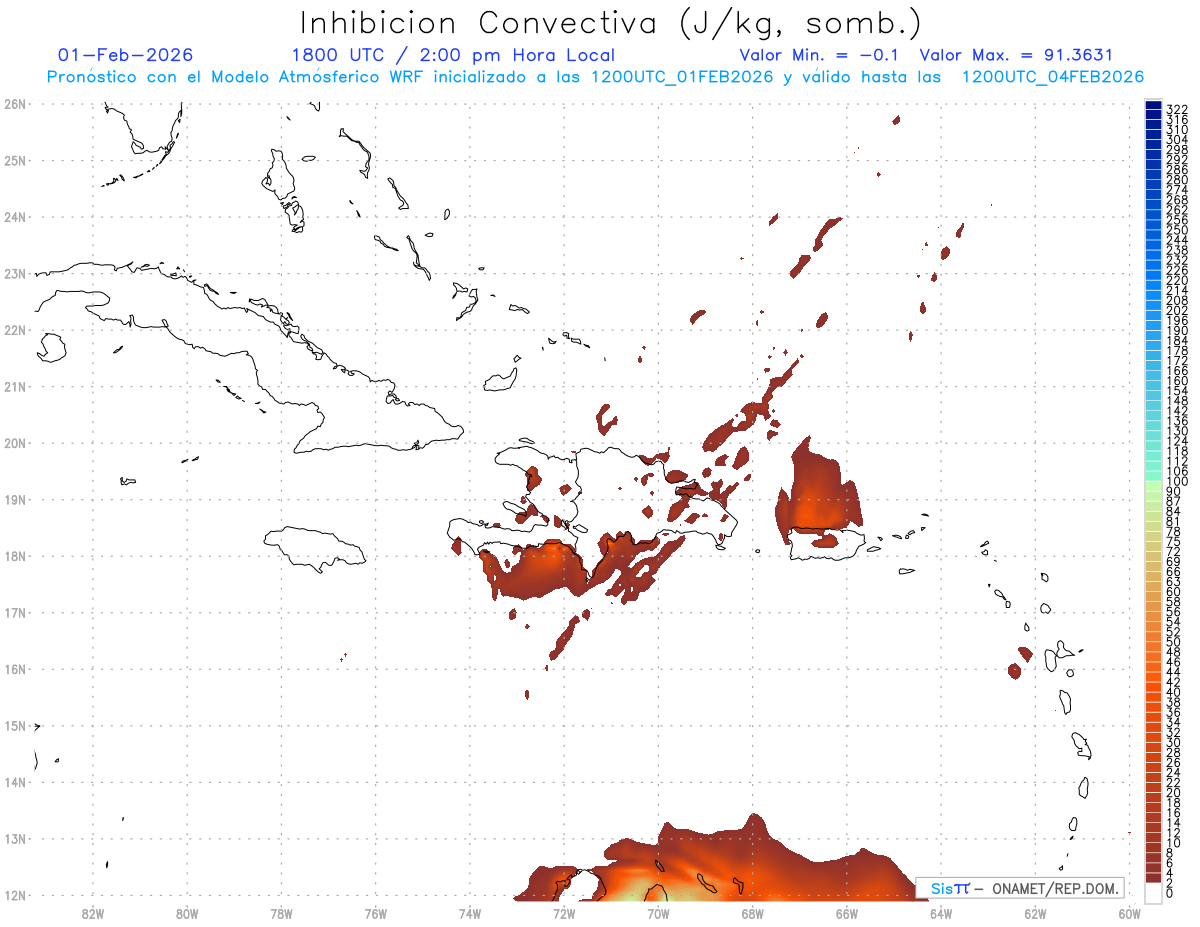
Task: Click the pale green swatch beside legend value 100
Action: point(1154,488)
